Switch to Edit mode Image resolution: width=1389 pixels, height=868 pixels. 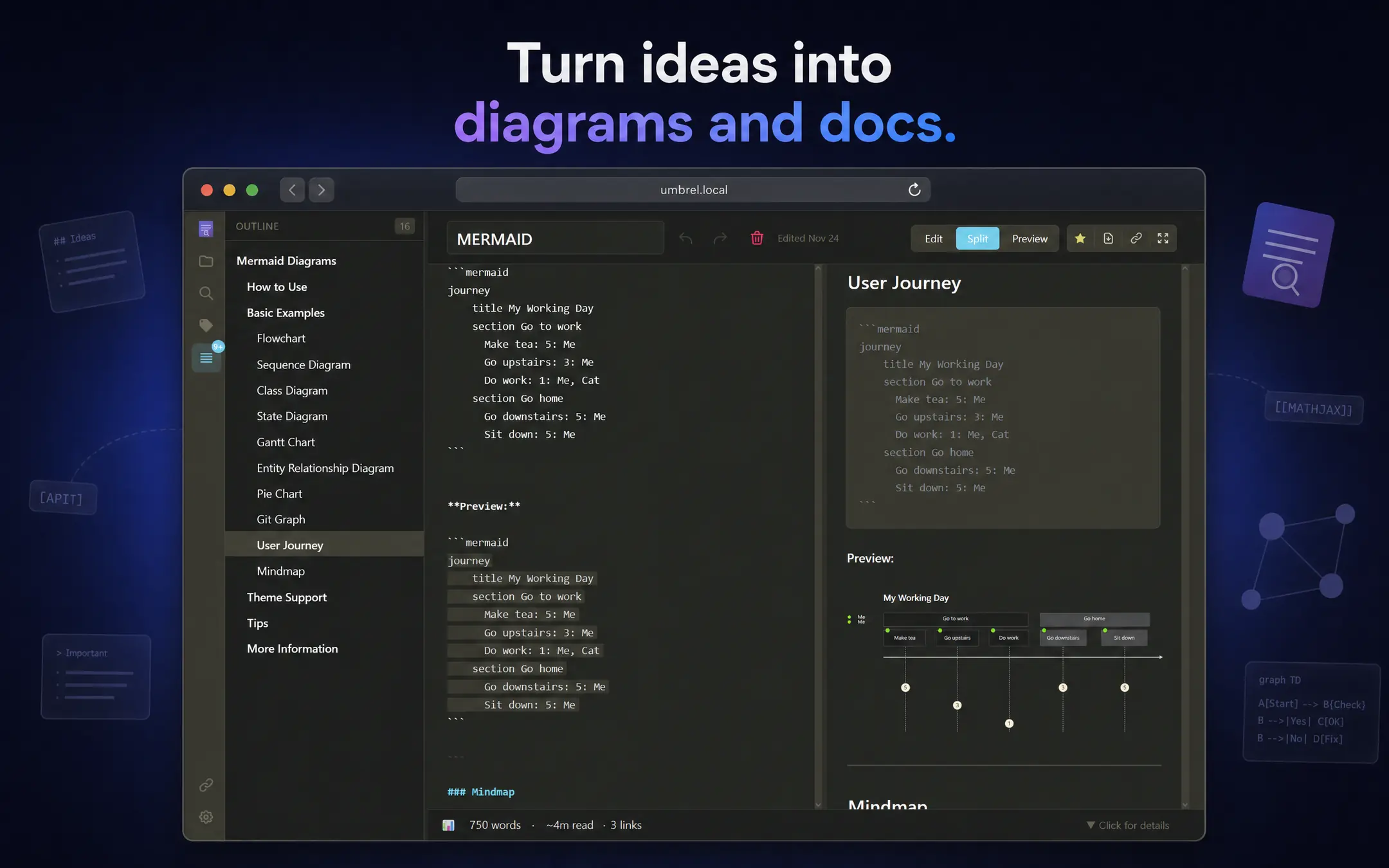[x=934, y=239]
